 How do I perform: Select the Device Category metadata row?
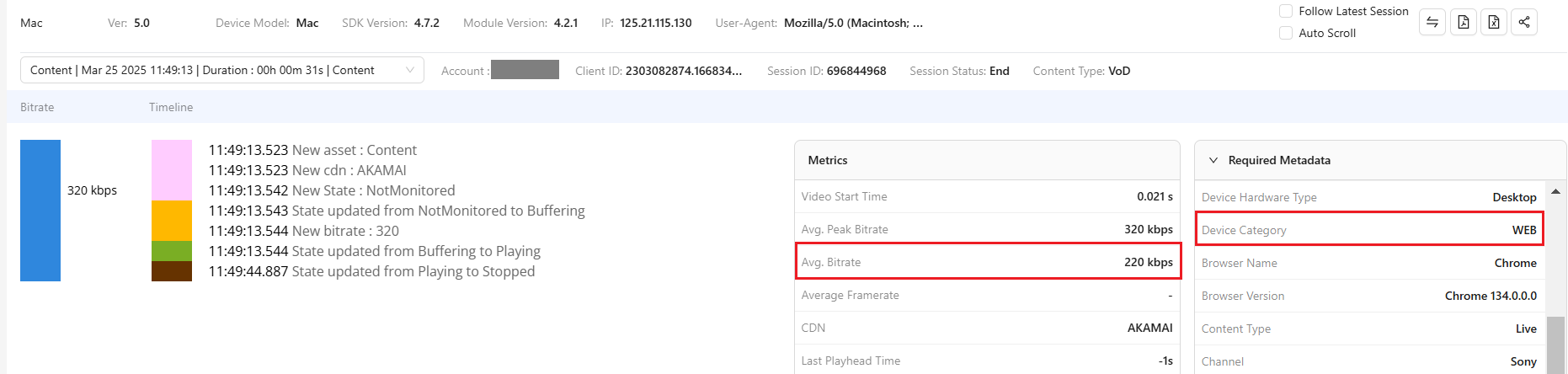[1369, 230]
